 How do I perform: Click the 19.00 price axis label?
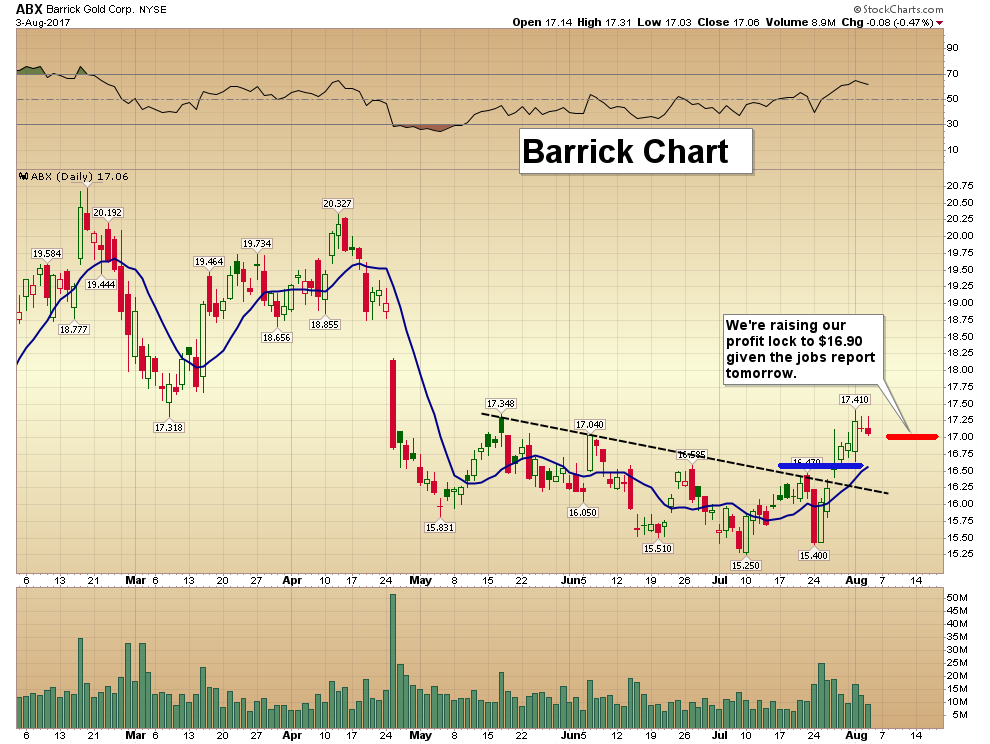(960, 303)
